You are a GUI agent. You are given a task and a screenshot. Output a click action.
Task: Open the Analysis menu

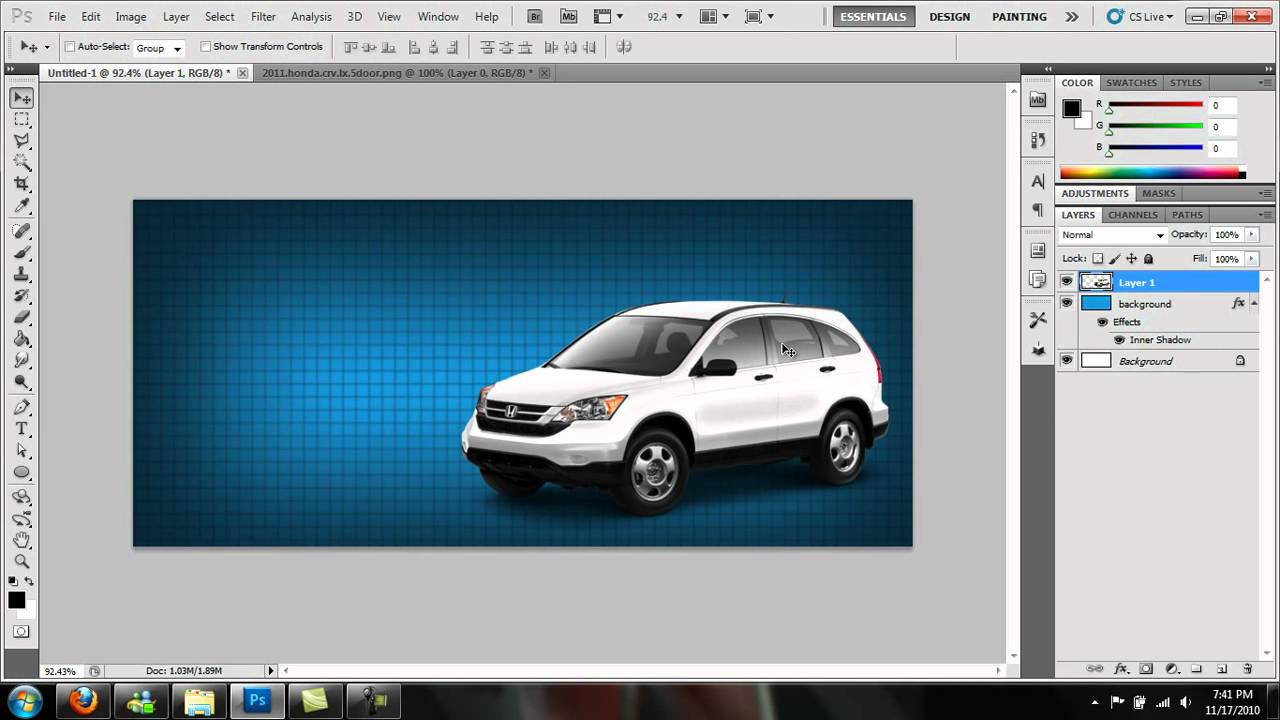[x=311, y=17]
